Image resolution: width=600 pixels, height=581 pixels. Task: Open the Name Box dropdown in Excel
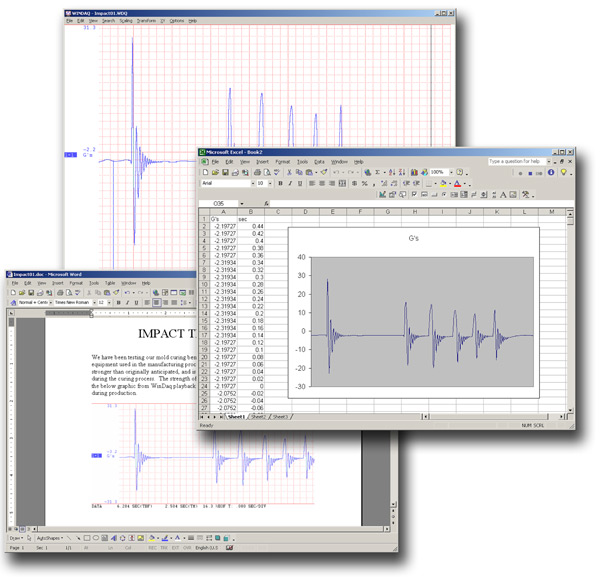[241, 203]
